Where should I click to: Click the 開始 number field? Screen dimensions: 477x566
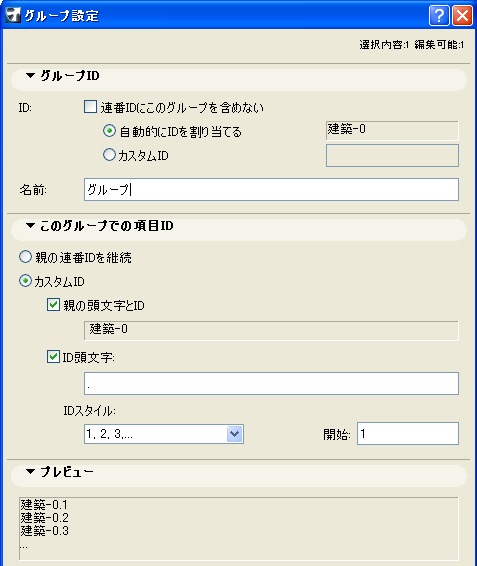[408, 433]
